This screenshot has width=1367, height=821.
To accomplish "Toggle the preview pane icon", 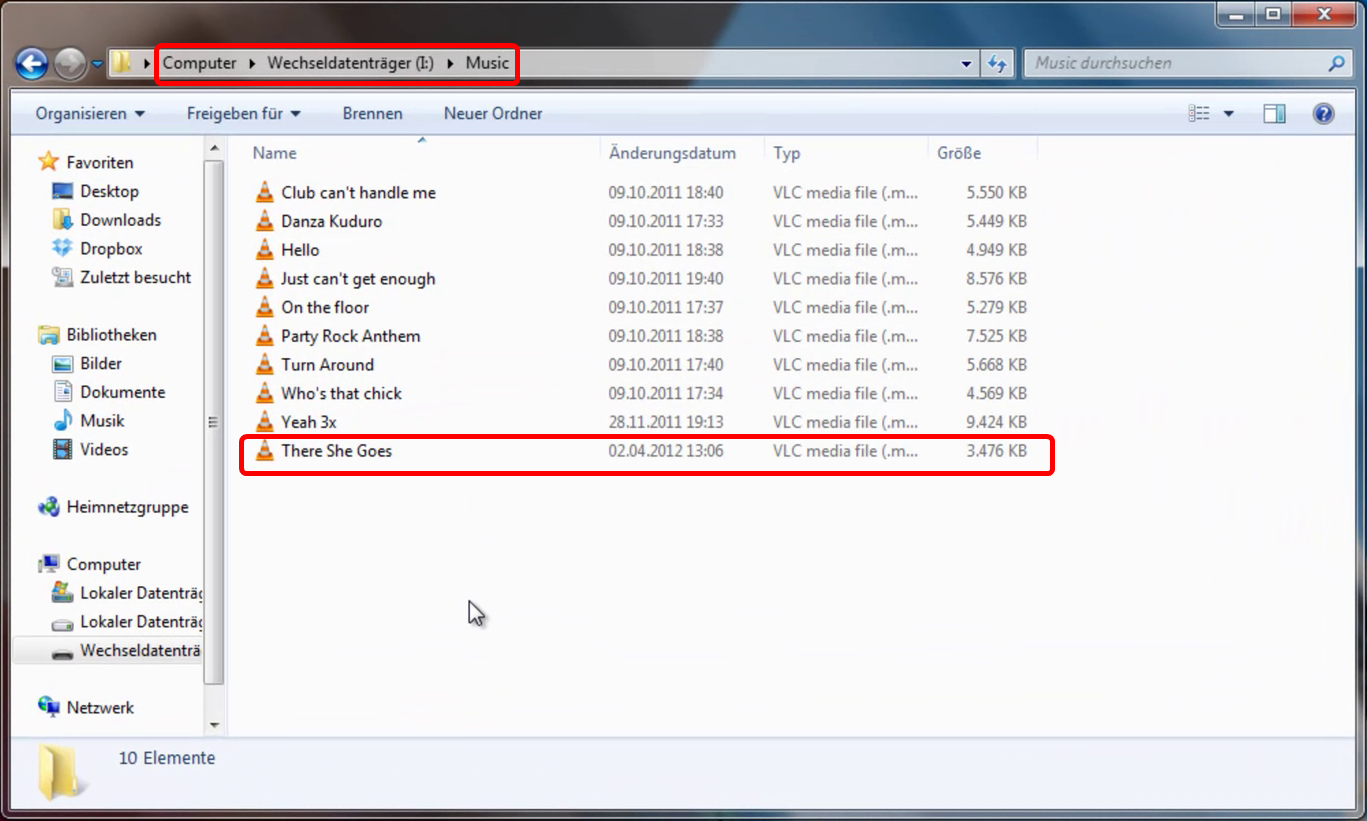I will [x=1274, y=114].
